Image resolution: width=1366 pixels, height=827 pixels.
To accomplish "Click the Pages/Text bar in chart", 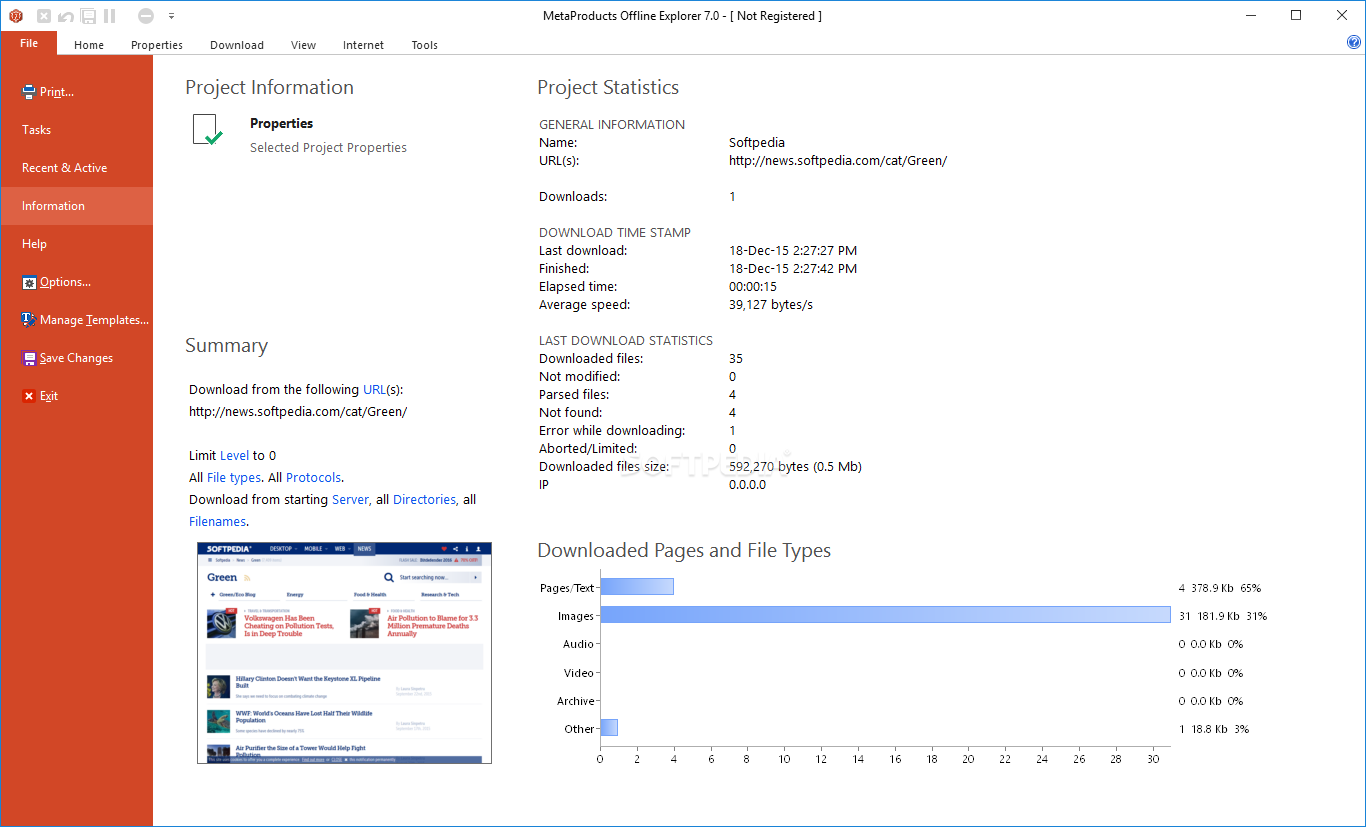I will pyautogui.click(x=637, y=587).
